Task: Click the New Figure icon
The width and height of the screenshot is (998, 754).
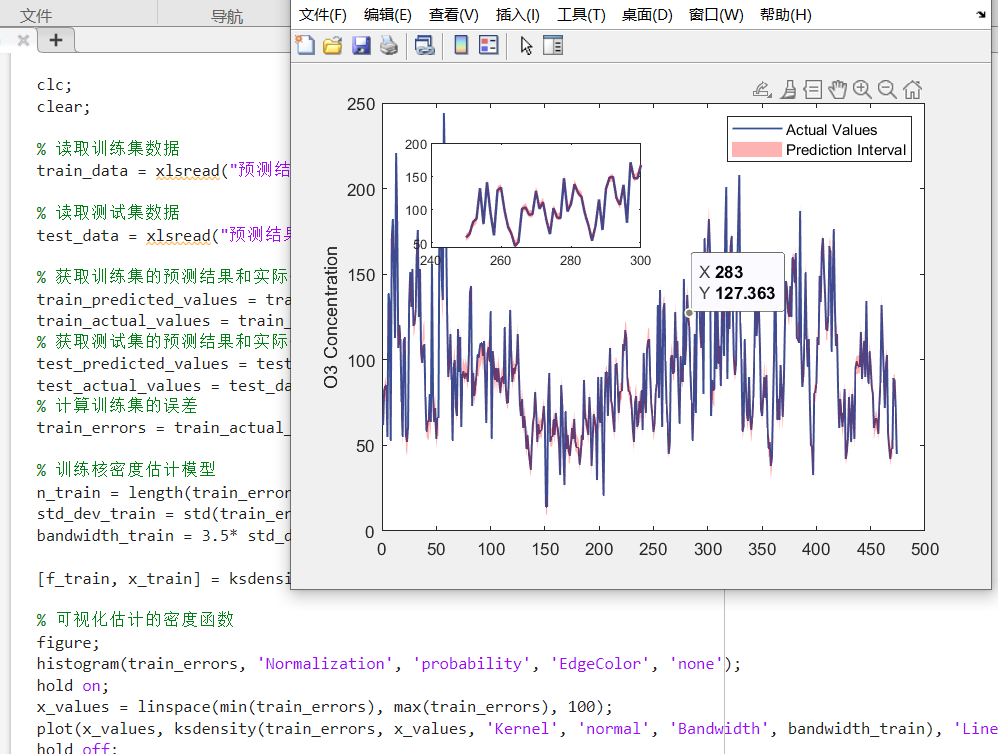Action: [x=305, y=45]
